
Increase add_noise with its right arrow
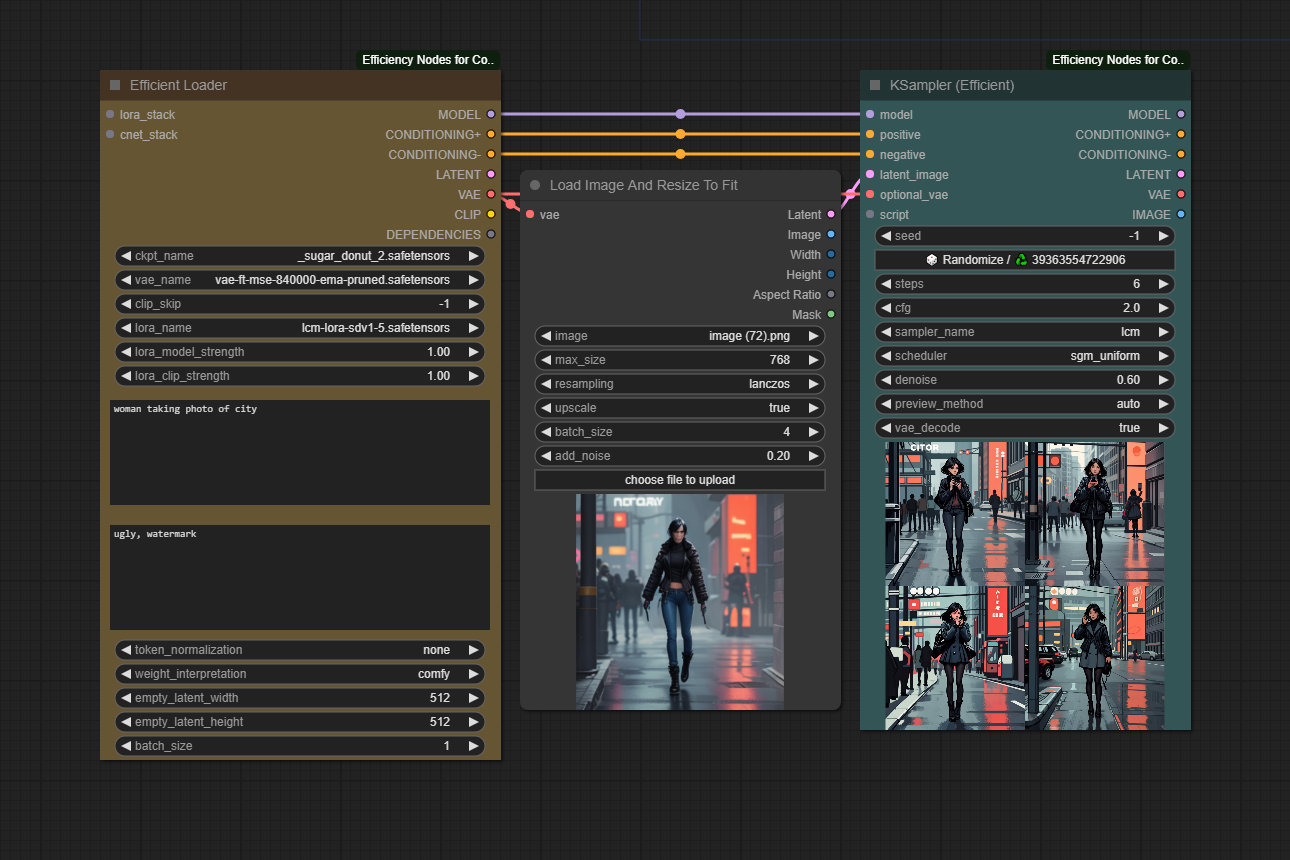coord(813,456)
